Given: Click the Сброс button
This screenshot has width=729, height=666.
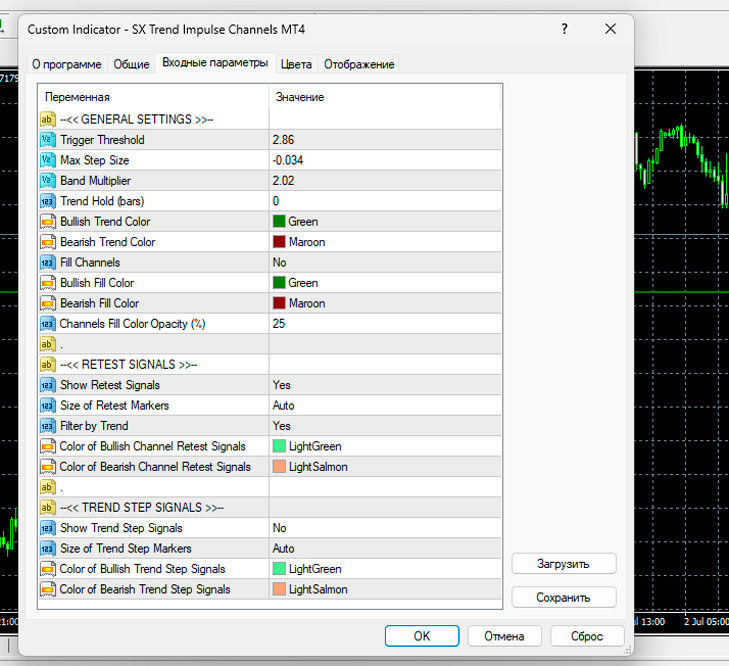Looking at the screenshot, I should coord(586,636).
